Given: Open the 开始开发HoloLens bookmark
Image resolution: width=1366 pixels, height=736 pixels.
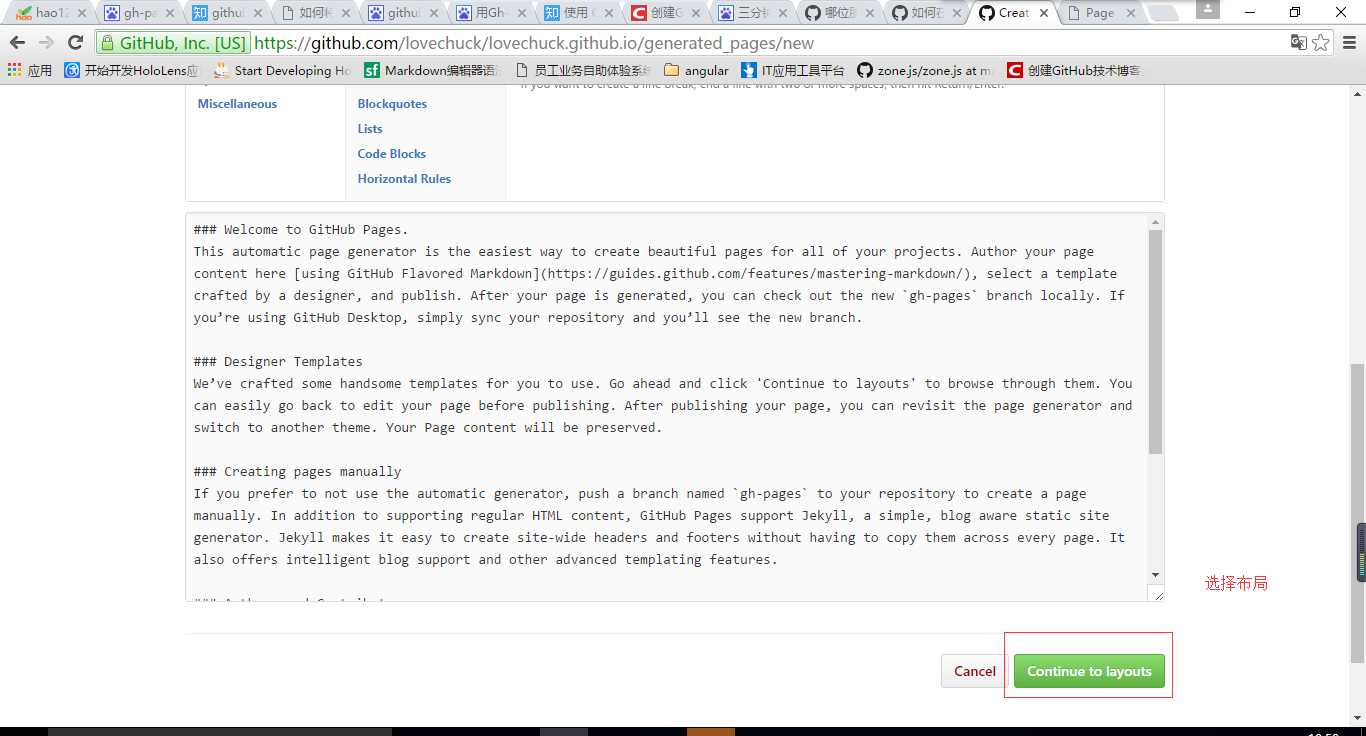Looking at the screenshot, I should click(x=132, y=70).
